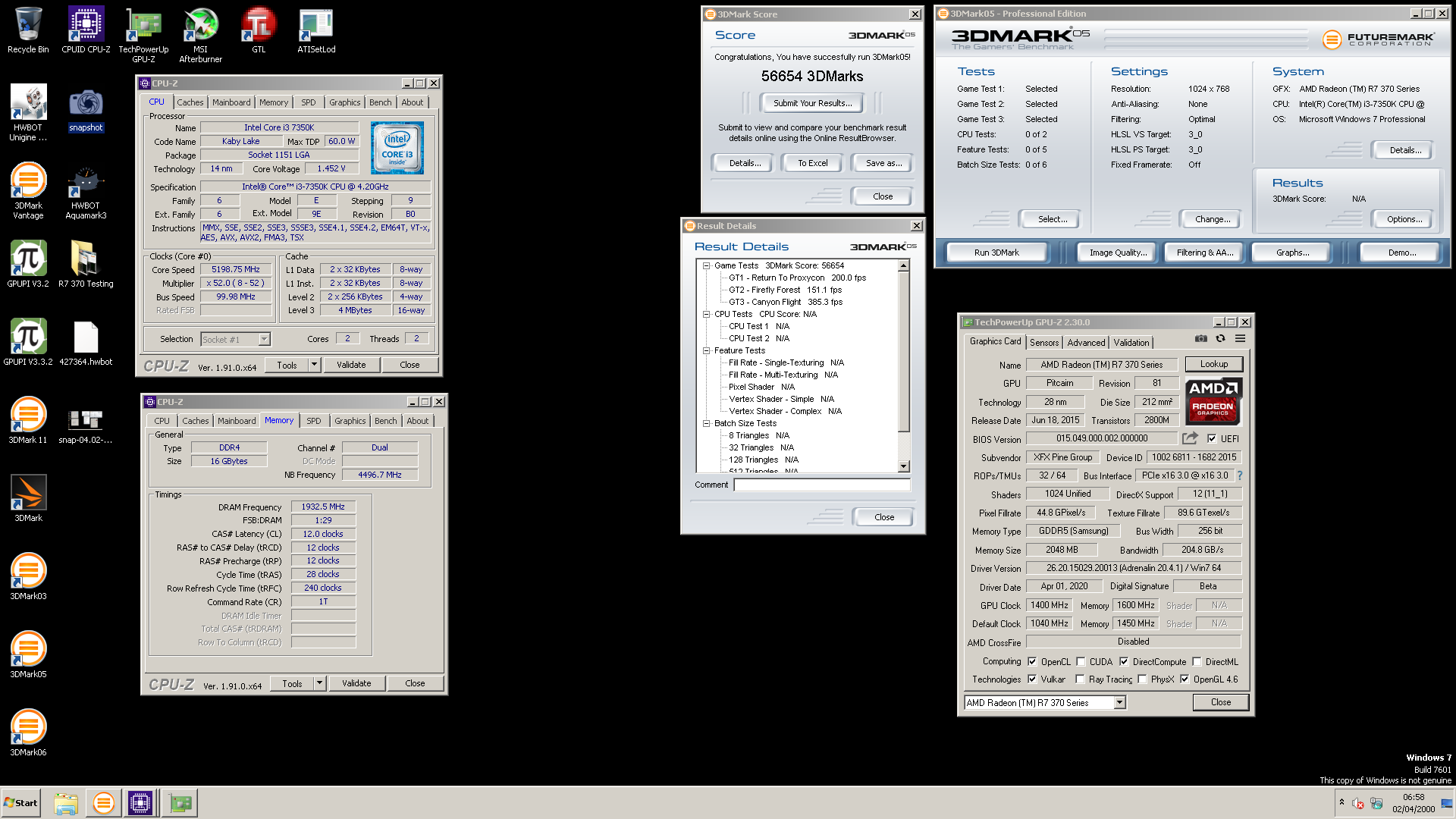Image resolution: width=1456 pixels, height=819 pixels.
Task: Launch 3DMark06 desktop shortcut
Action: click(x=28, y=733)
